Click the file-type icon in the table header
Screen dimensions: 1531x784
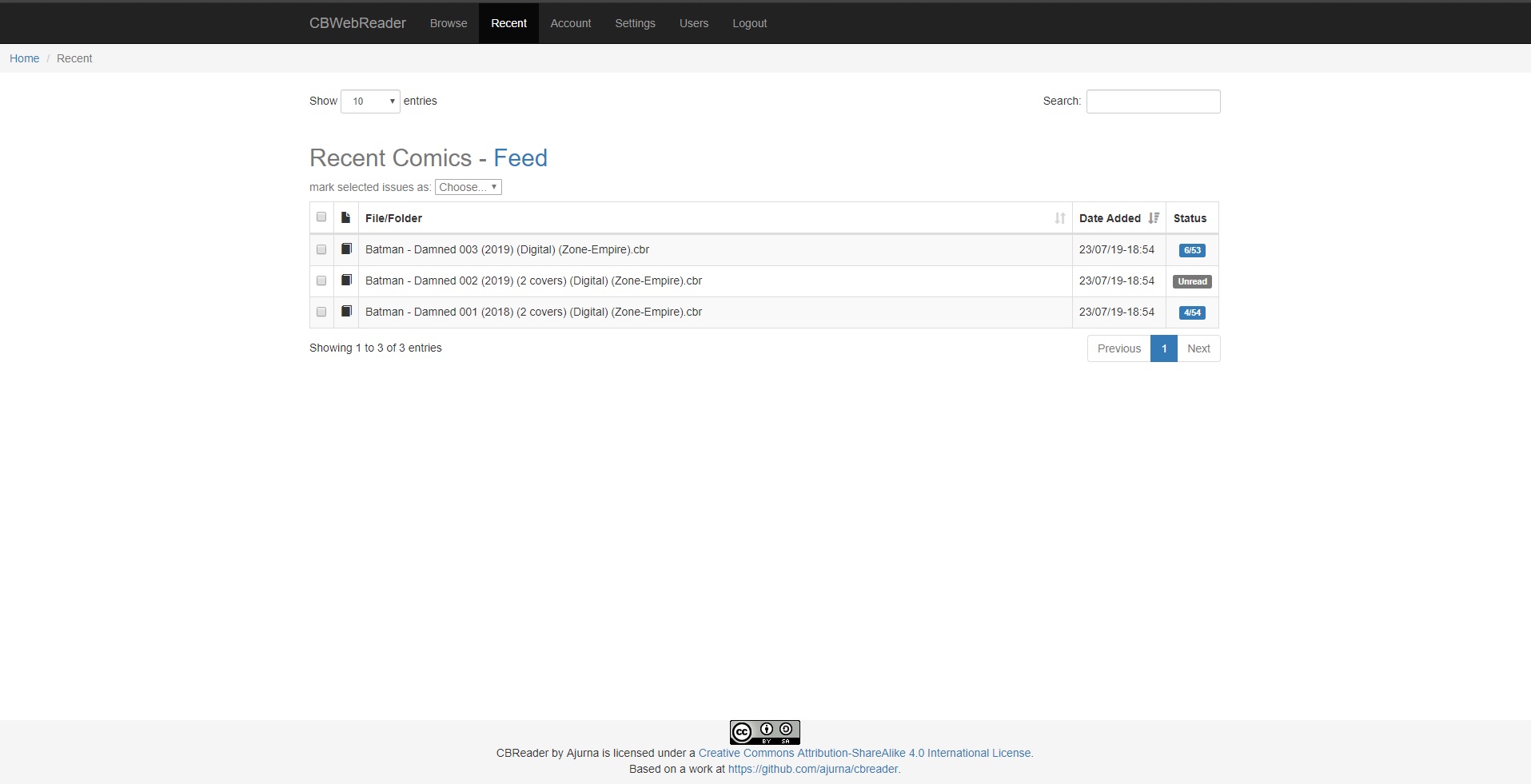tap(345, 217)
